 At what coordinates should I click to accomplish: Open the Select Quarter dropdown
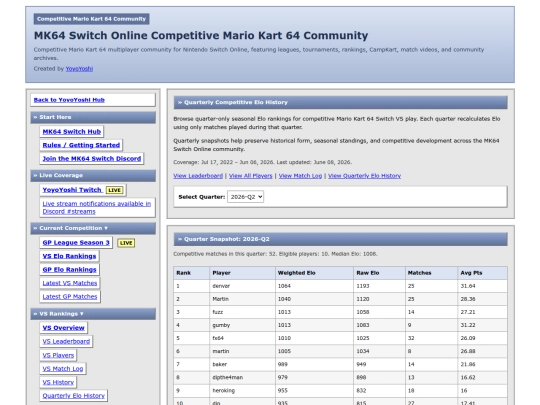[245, 197]
